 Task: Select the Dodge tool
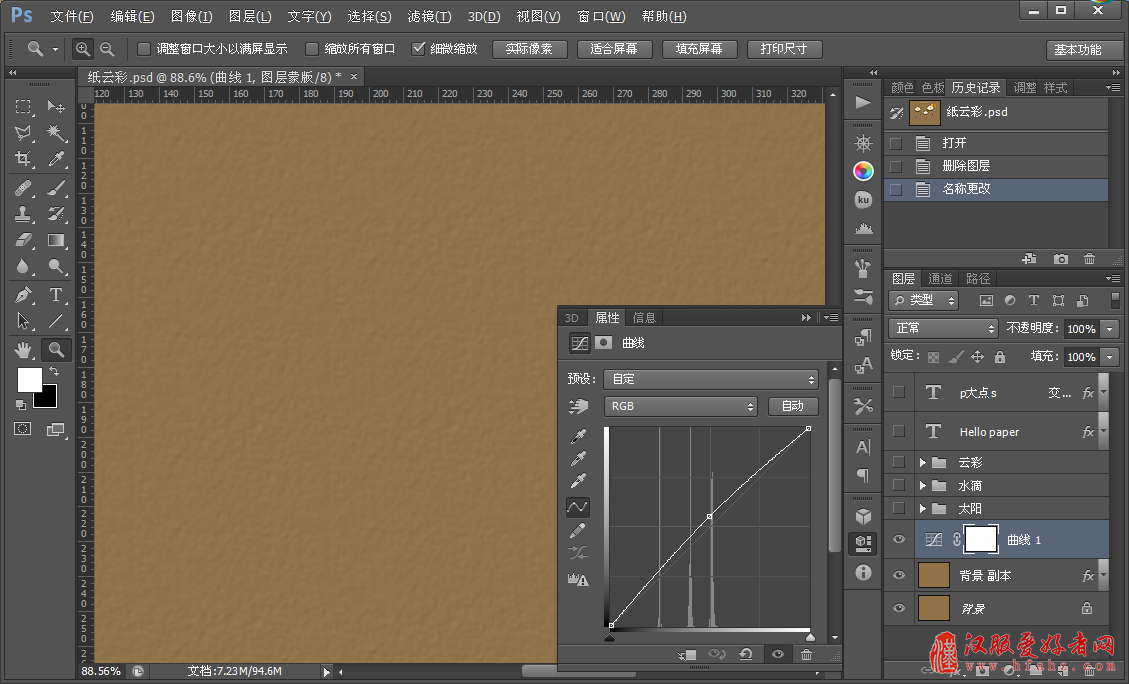pos(55,266)
